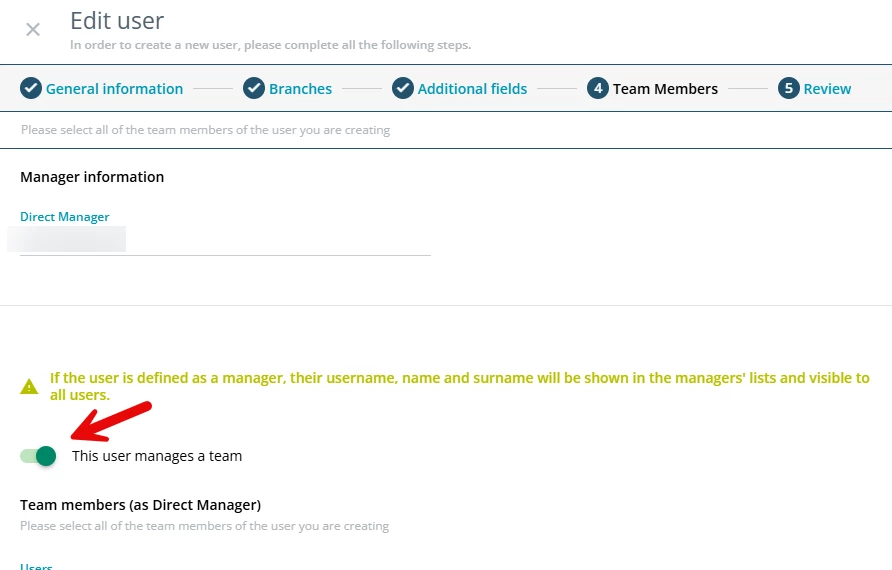The width and height of the screenshot is (892, 570).
Task: Click the General information checkmark icon
Action: coord(31,88)
